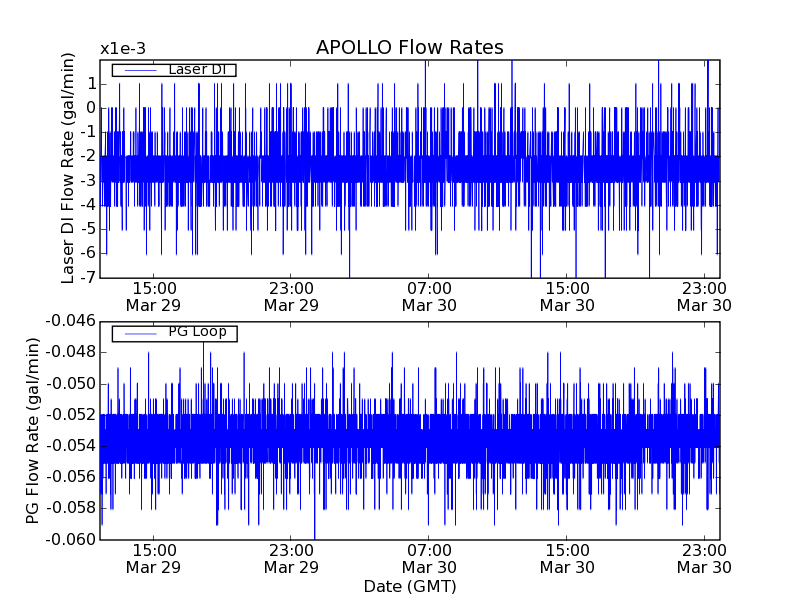Click the '-0.054' tick on PG axis
This screenshot has height=600, width=800.
click(x=71, y=446)
